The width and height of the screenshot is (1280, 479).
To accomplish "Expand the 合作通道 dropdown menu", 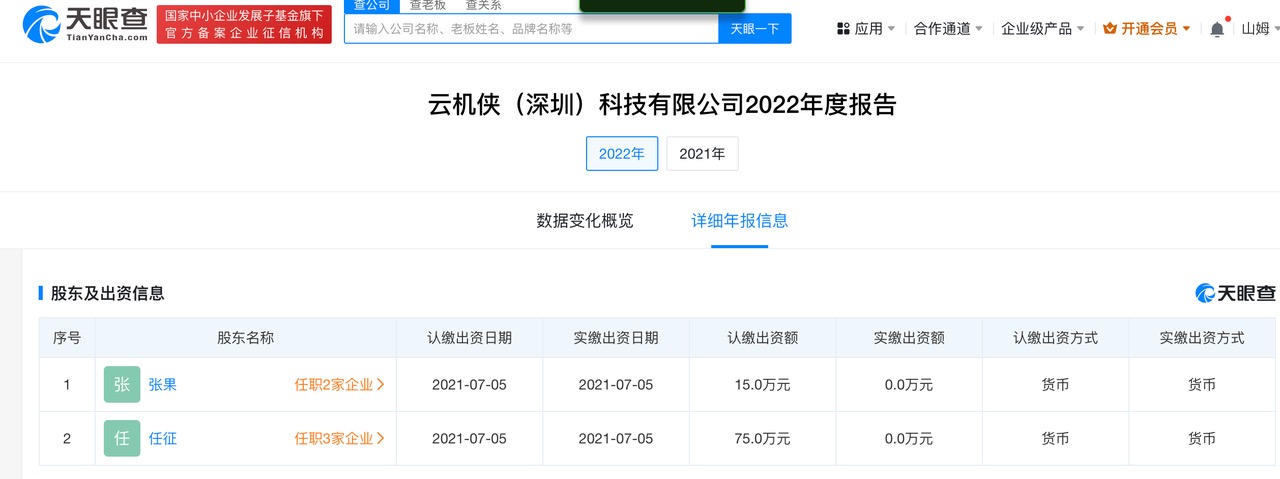I will pyautogui.click(x=947, y=29).
